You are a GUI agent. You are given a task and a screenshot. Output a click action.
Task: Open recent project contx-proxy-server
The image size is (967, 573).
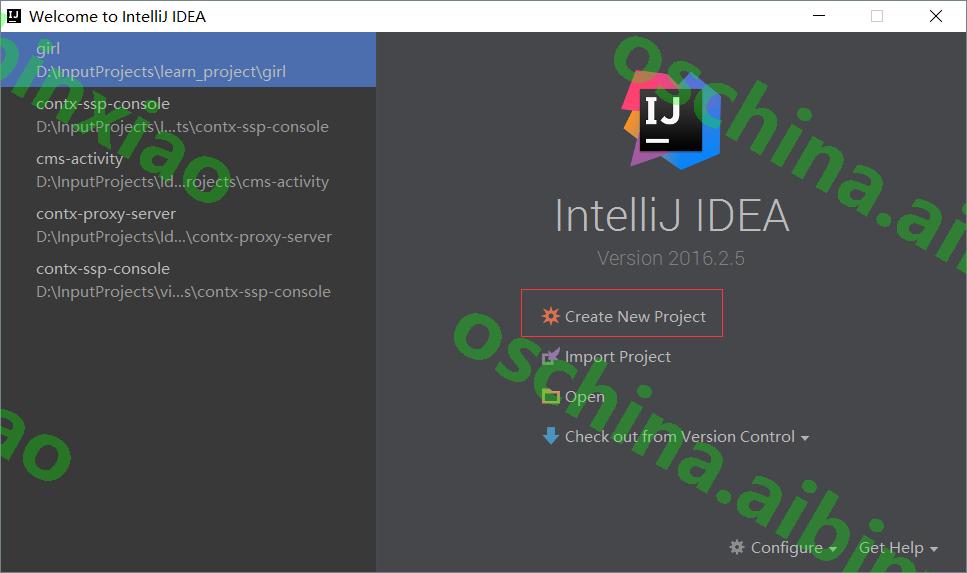click(x=188, y=225)
